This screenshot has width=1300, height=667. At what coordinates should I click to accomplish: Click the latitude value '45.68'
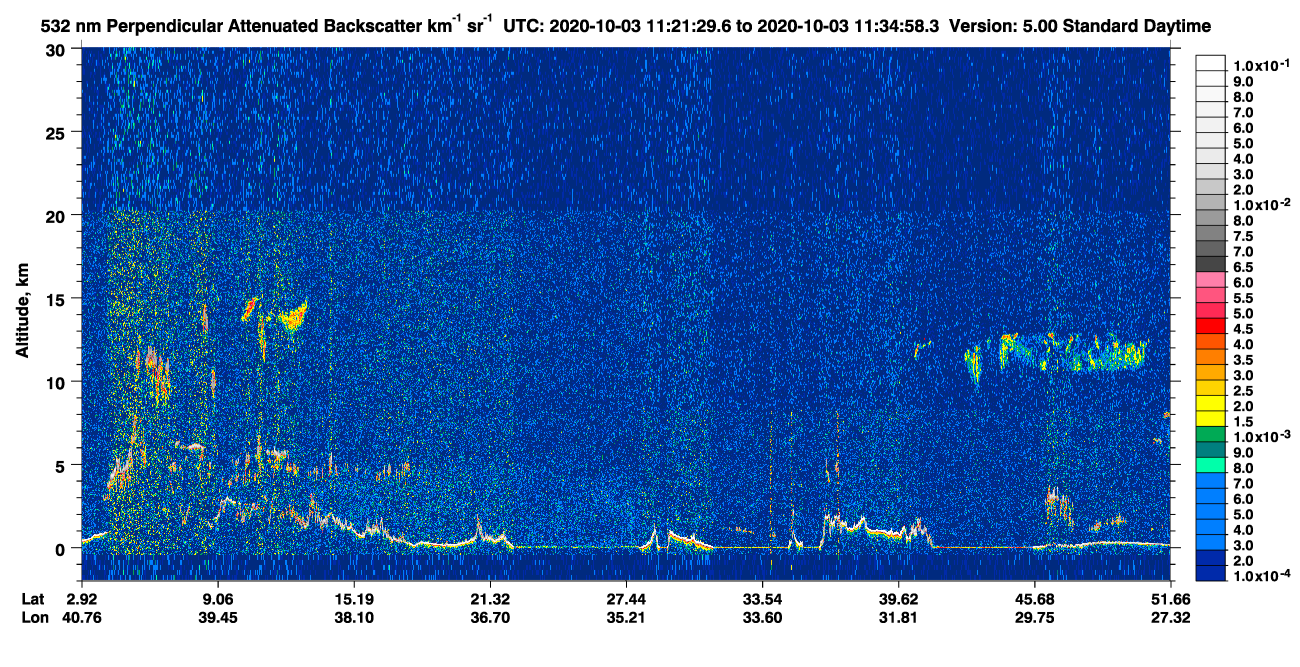[1034, 598]
